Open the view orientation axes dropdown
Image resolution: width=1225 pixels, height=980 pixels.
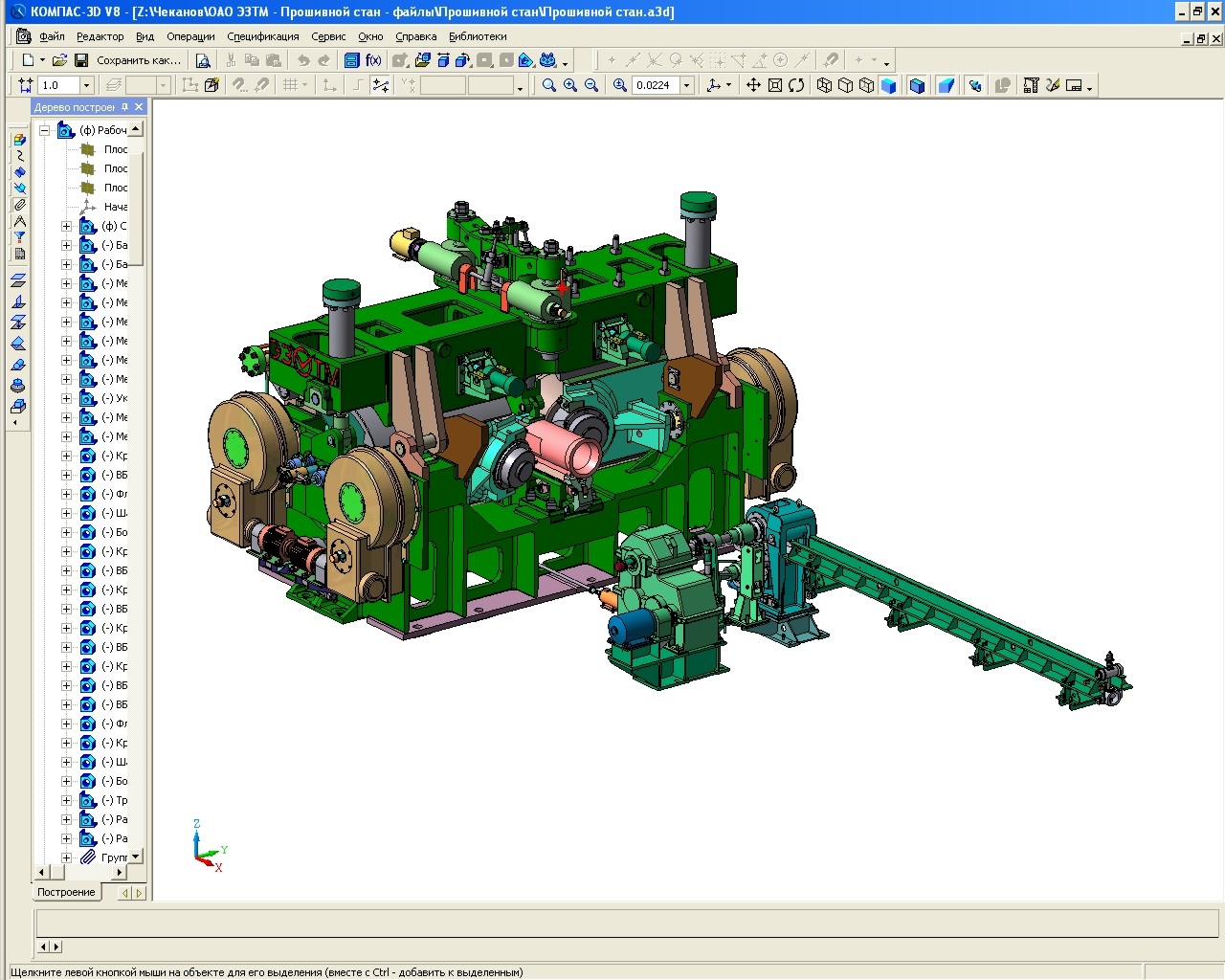point(728,85)
